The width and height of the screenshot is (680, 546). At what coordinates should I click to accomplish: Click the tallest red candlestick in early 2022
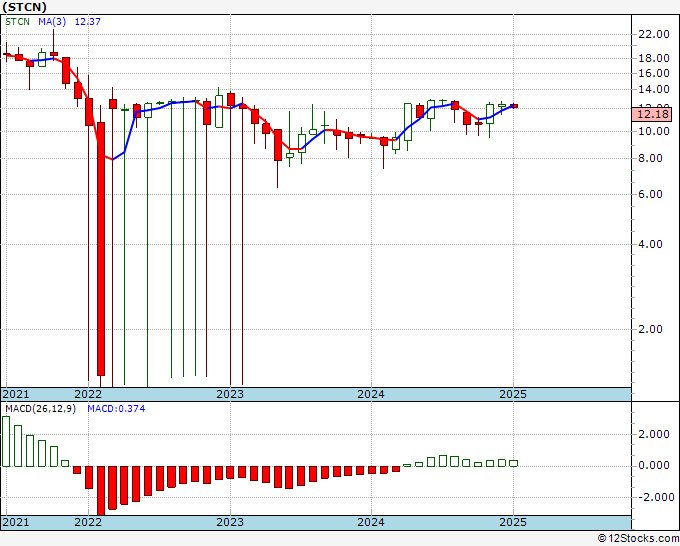point(101,248)
